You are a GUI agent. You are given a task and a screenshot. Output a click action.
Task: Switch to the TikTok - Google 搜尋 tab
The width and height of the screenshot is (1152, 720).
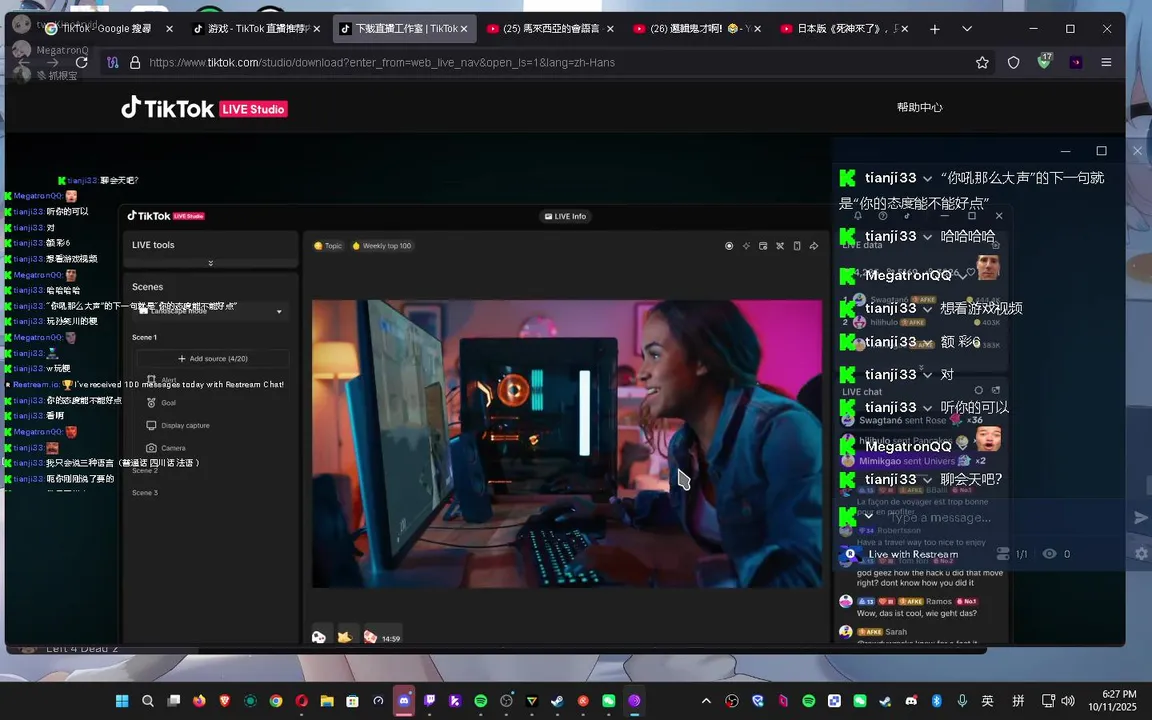pos(107,29)
